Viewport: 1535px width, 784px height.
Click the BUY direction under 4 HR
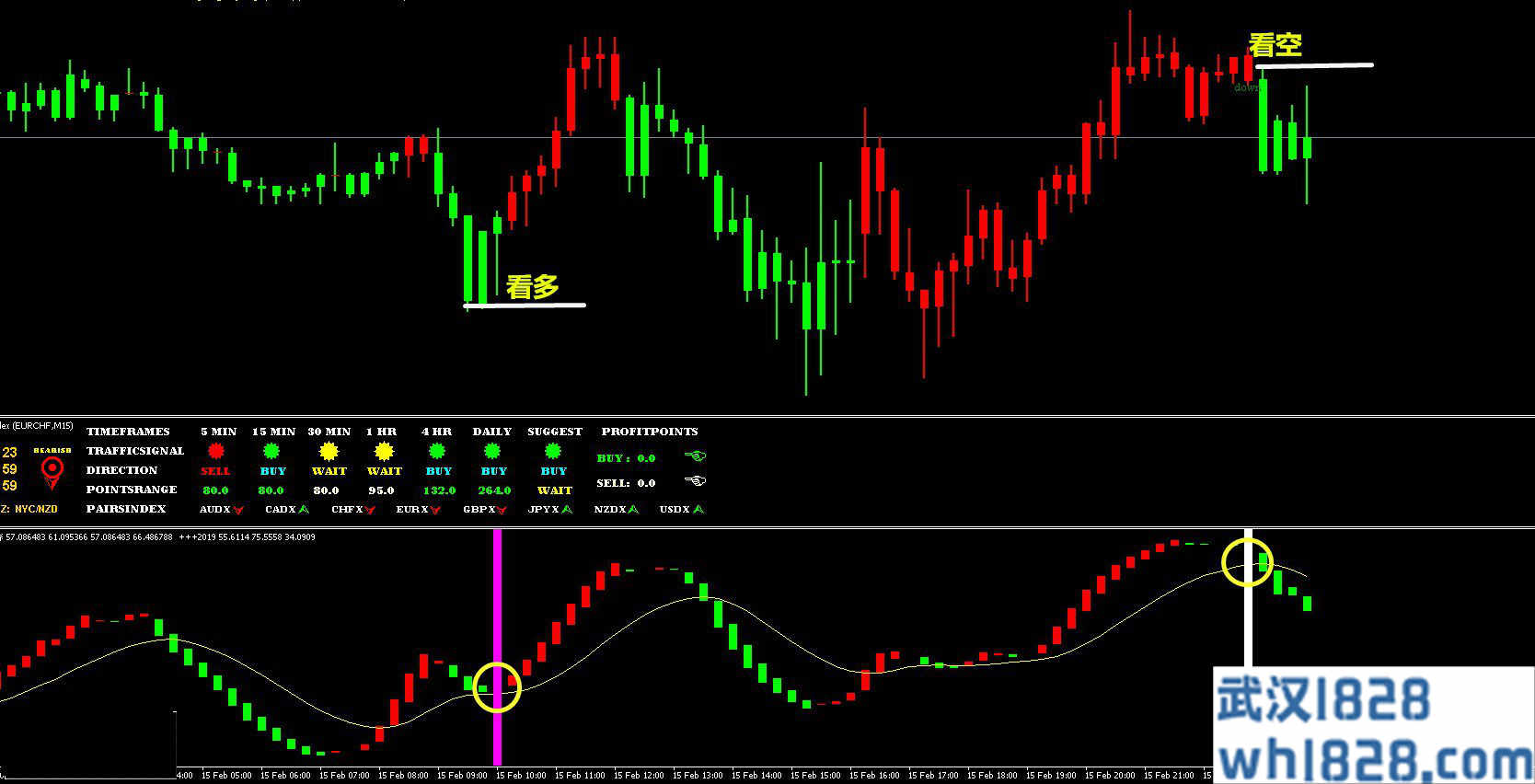tap(439, 471)
